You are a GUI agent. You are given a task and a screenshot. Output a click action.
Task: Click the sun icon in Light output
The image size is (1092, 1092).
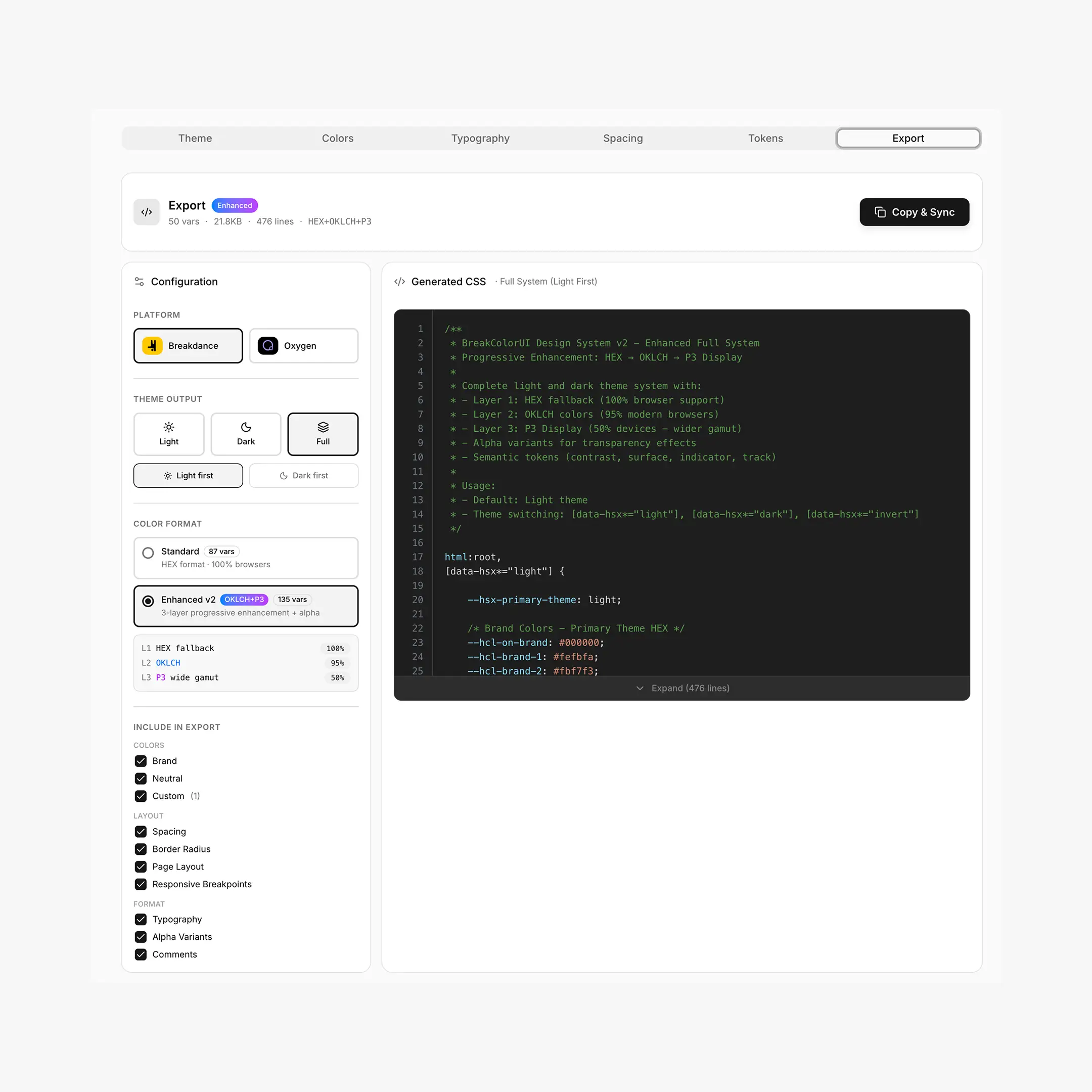pyautogui.click(x=169, y=427)
